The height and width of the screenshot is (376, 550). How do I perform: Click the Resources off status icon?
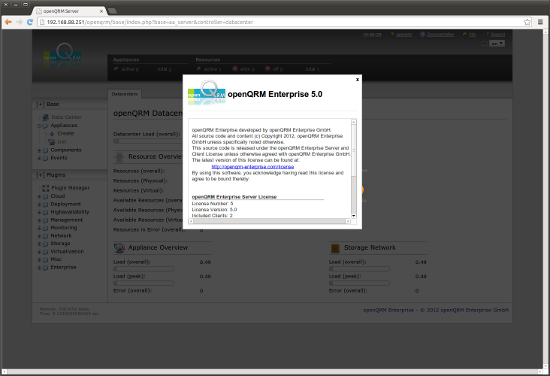tap(268, 69)
